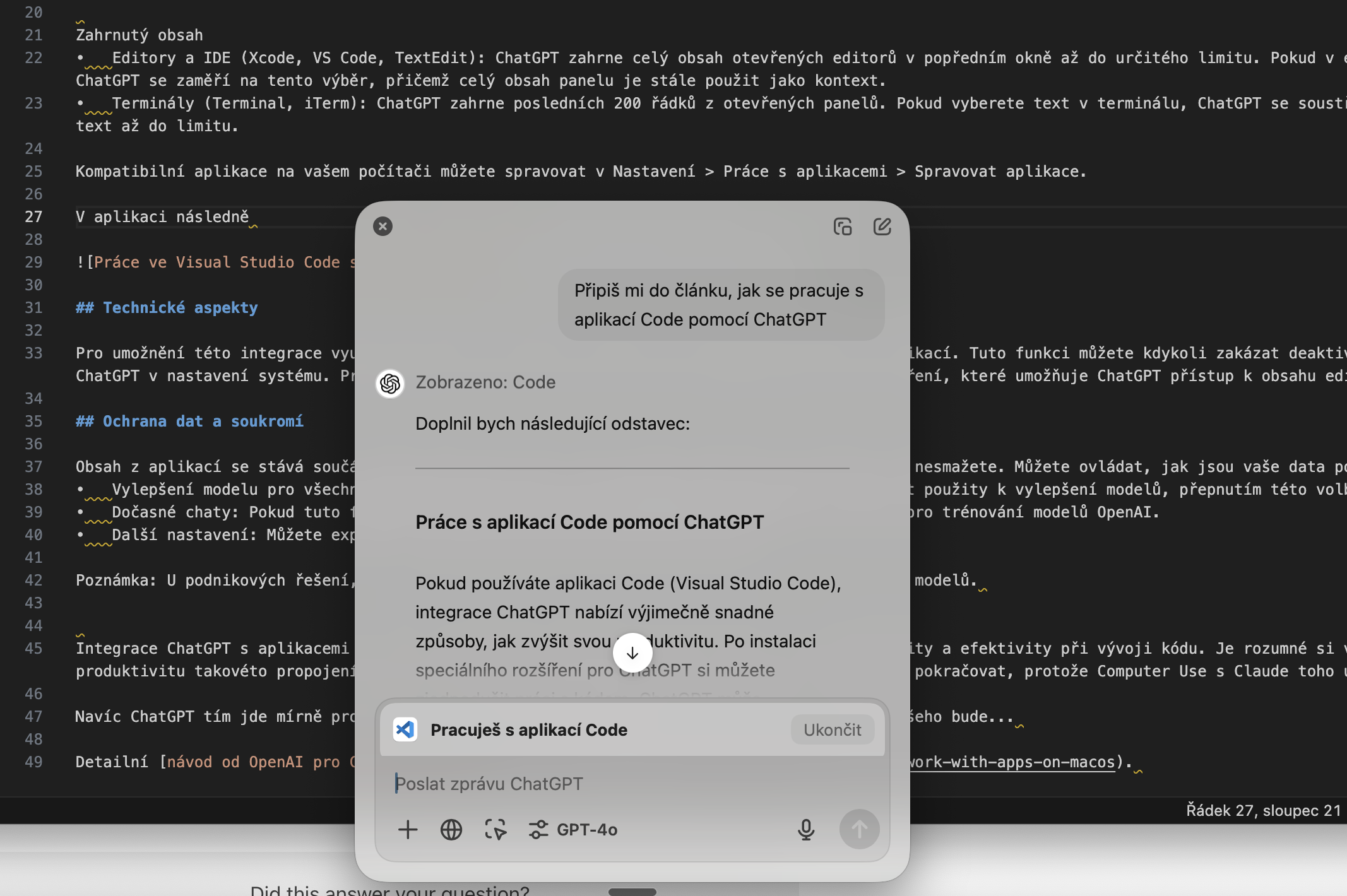This screenshot has height=896, width=1347.
Task: Click the Did this answer your question text
Action: pos(389,890)
